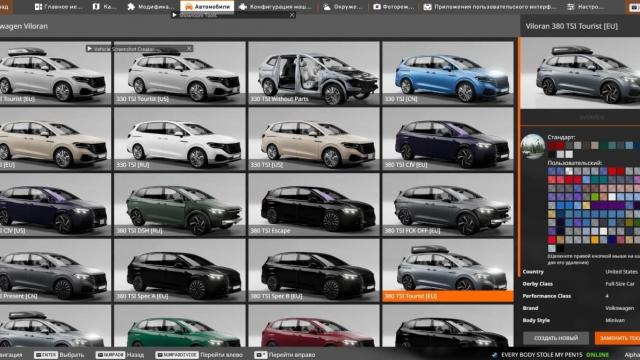Image resolution: width=640 pixels, height=360 pixels.
Task: Open the Приложения пользовательского интерфейса tab
Action: [490, 7]
